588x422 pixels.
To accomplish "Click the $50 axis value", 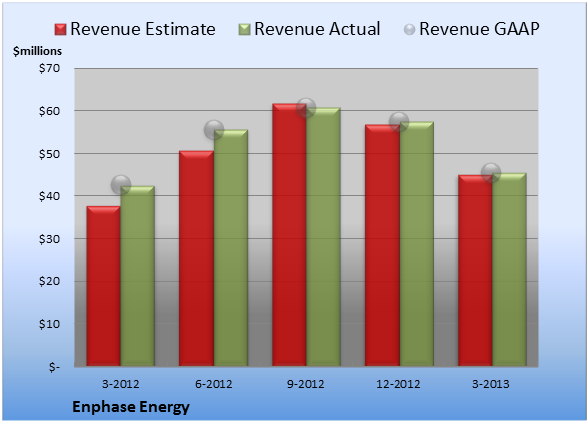I will coord(49,154).
